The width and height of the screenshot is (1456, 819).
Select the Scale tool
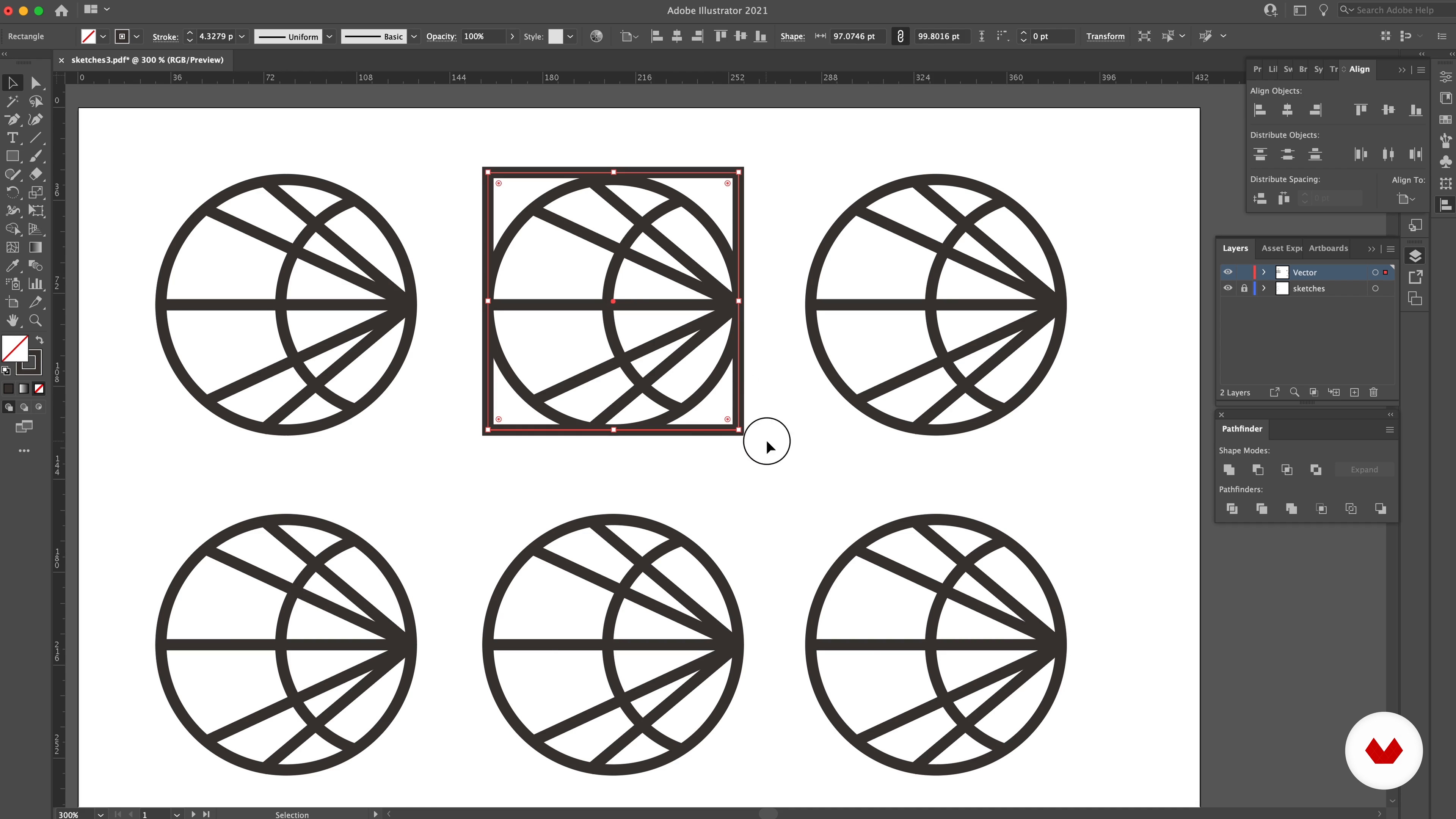coord(36,193)
